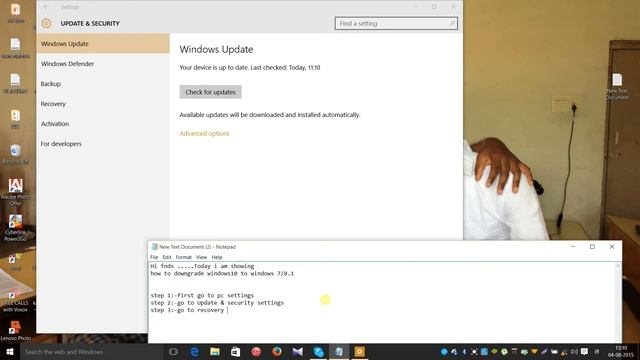The height and width of the screenshot is (360, 640).
Task: Open the Notepad Help menu
Action: [x=217, y=257]
